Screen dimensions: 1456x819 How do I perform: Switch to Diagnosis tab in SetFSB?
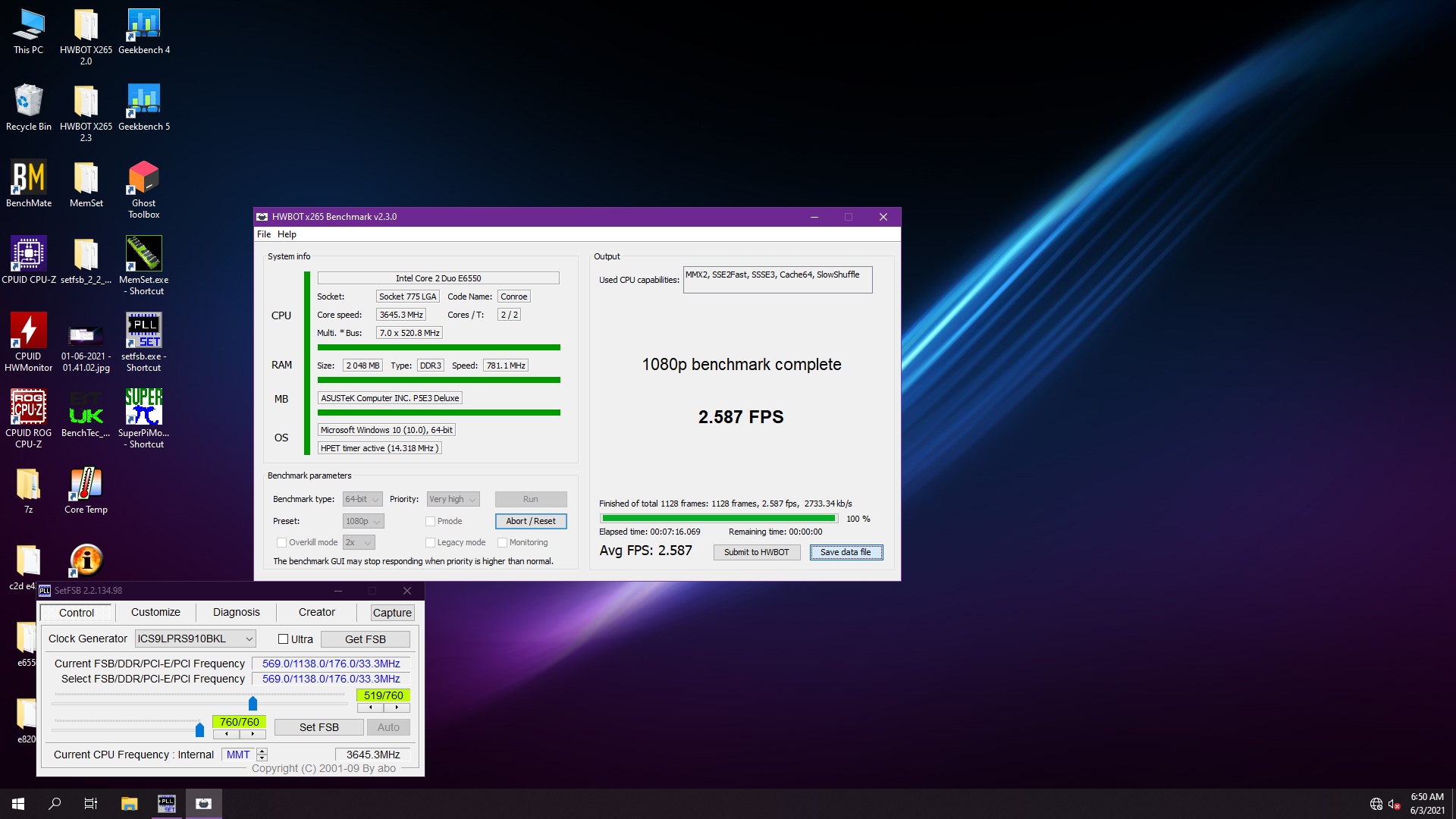(237, 612)
